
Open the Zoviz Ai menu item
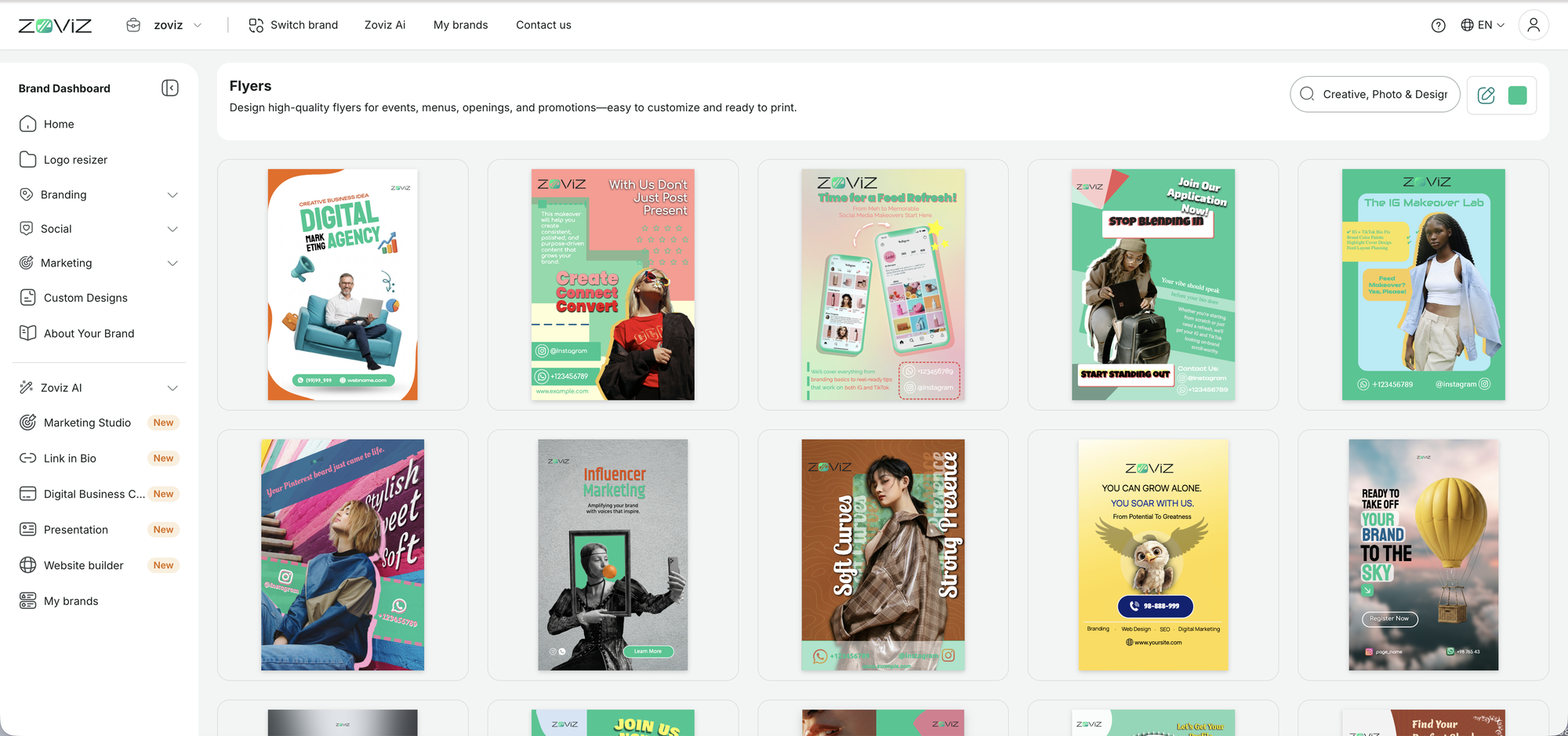click(x=385, y=25)
